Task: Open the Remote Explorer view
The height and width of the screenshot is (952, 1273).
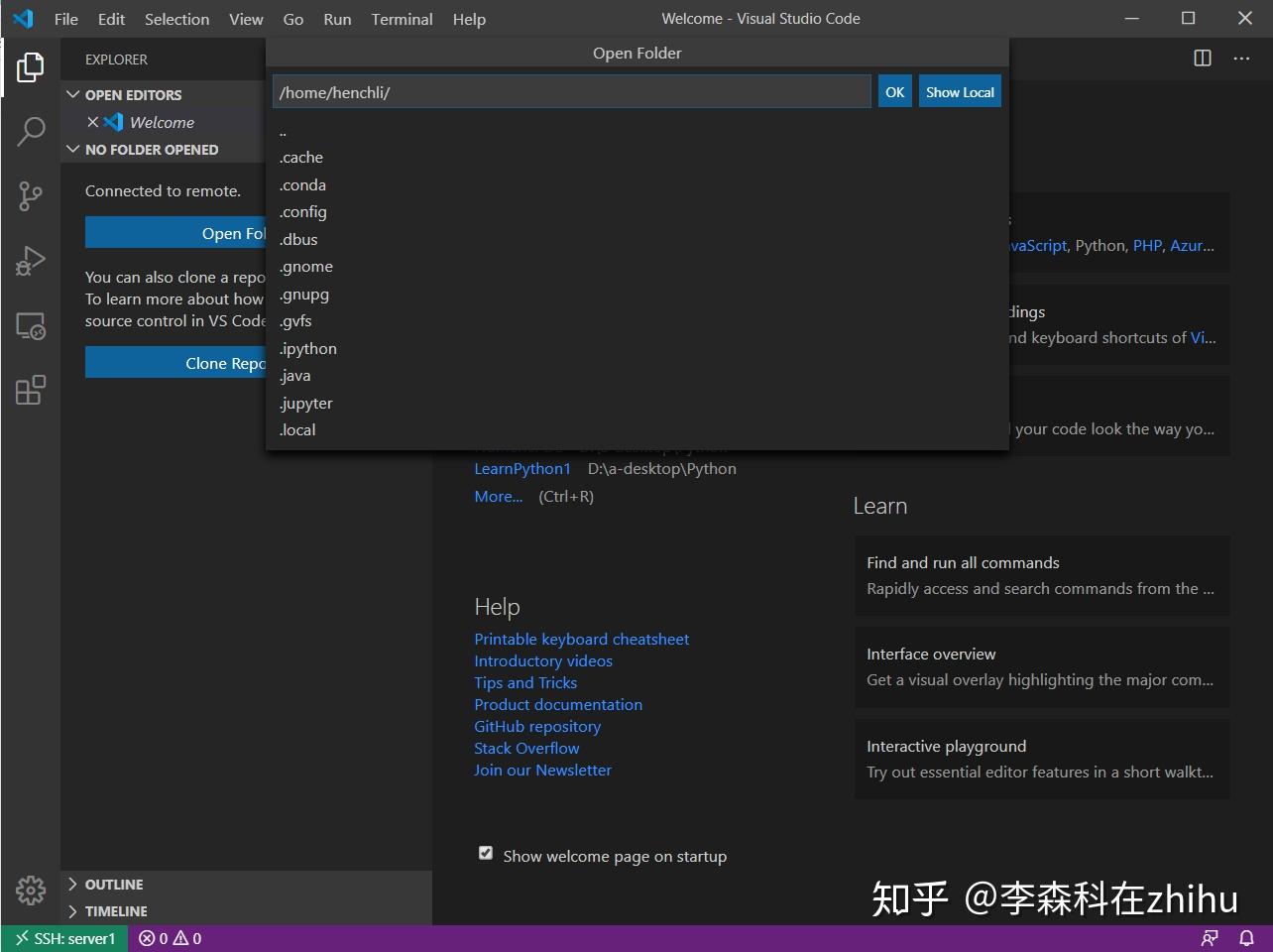Action: [x=31, y=324]
